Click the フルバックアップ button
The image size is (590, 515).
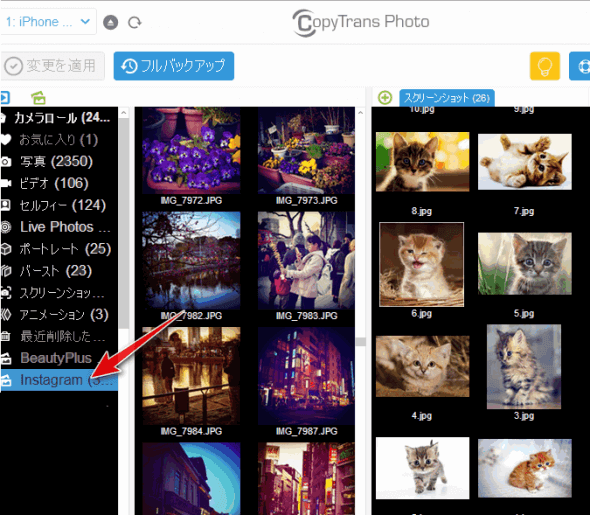pyautogui.click(x=174, y=66)
